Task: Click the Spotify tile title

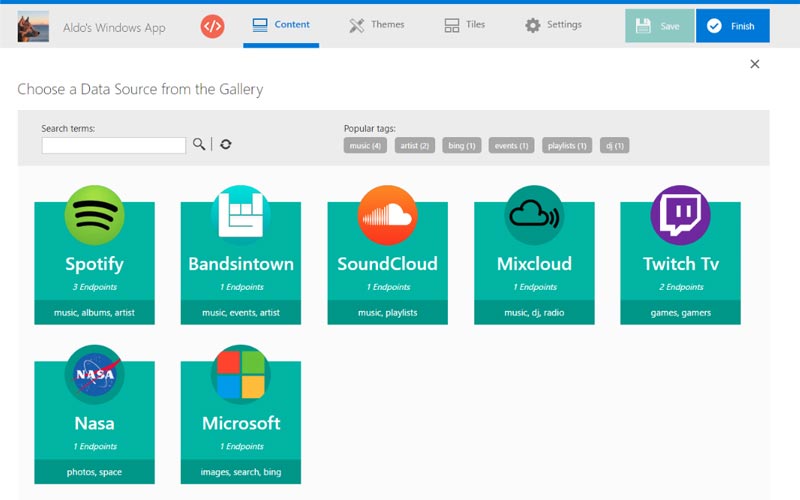Action: [x=94, y=264]
